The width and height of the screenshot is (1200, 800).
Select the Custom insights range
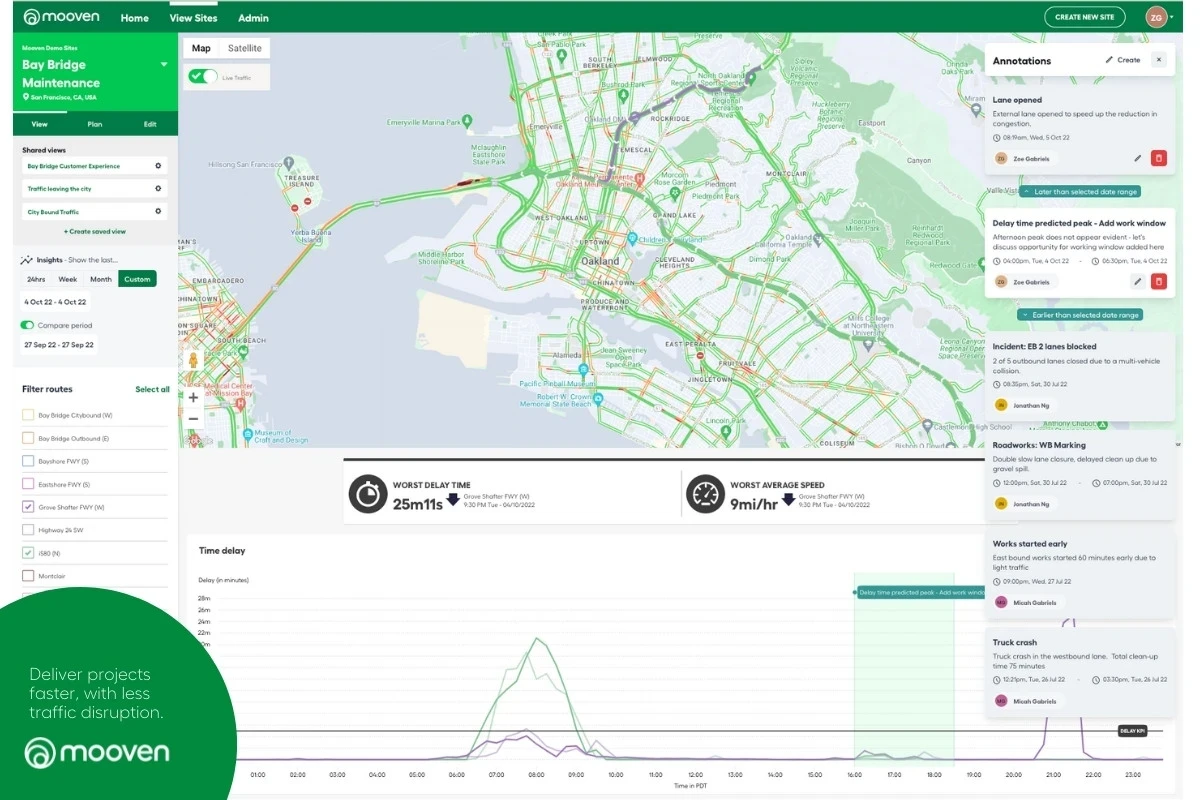click(x=137, y=279)
